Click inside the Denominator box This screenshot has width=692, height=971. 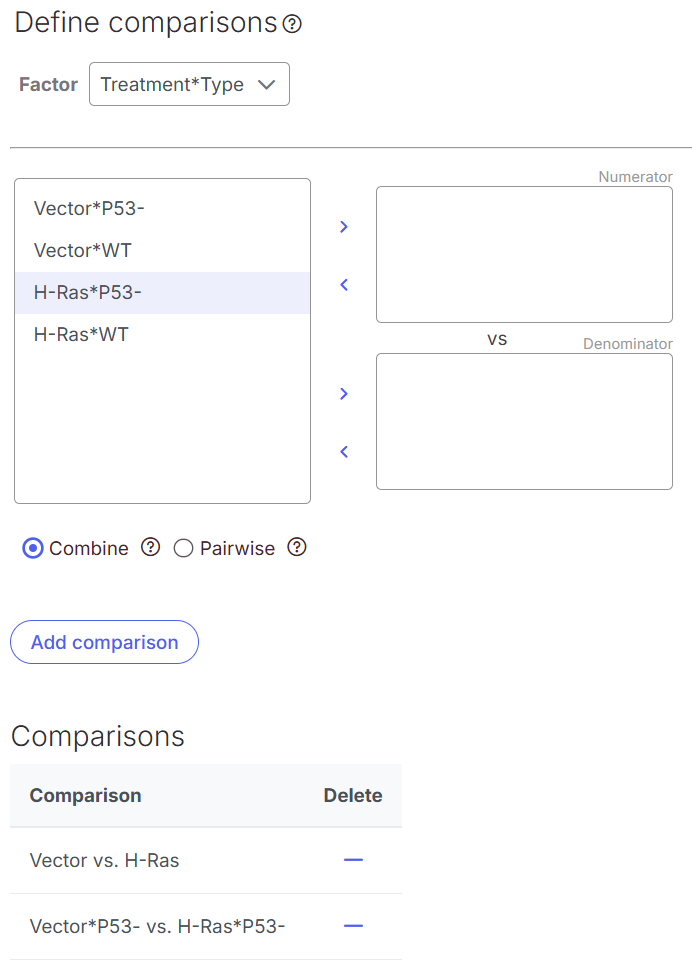(524, 422)
